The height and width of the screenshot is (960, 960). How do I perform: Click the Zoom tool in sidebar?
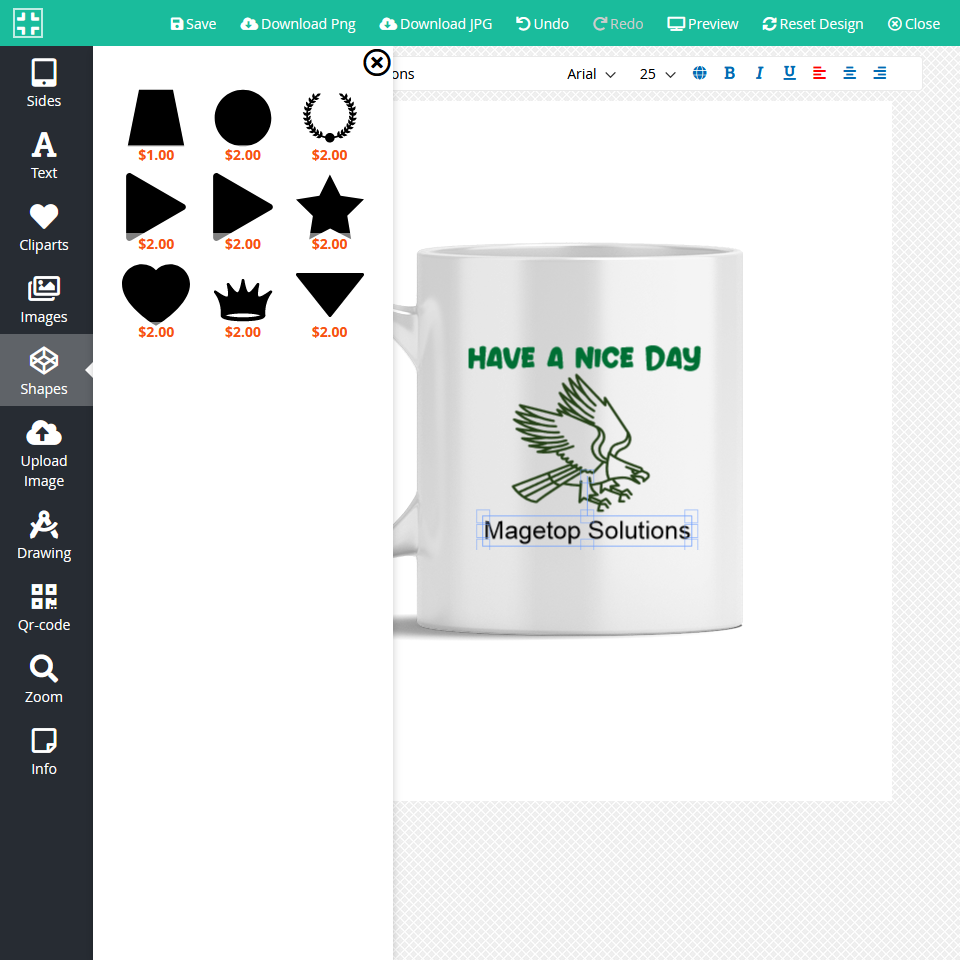click(44, 679)
